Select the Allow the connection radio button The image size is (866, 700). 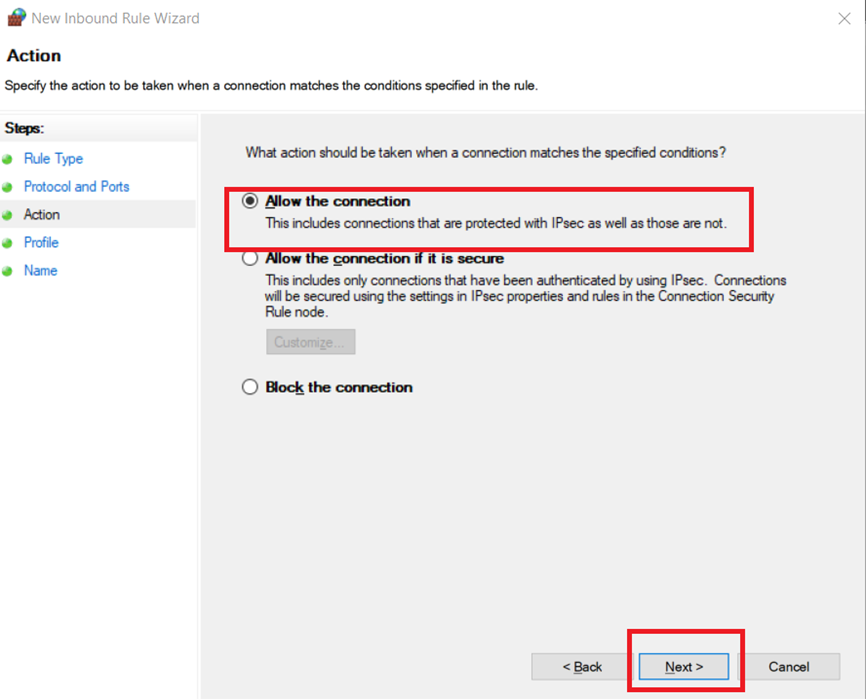250,201
